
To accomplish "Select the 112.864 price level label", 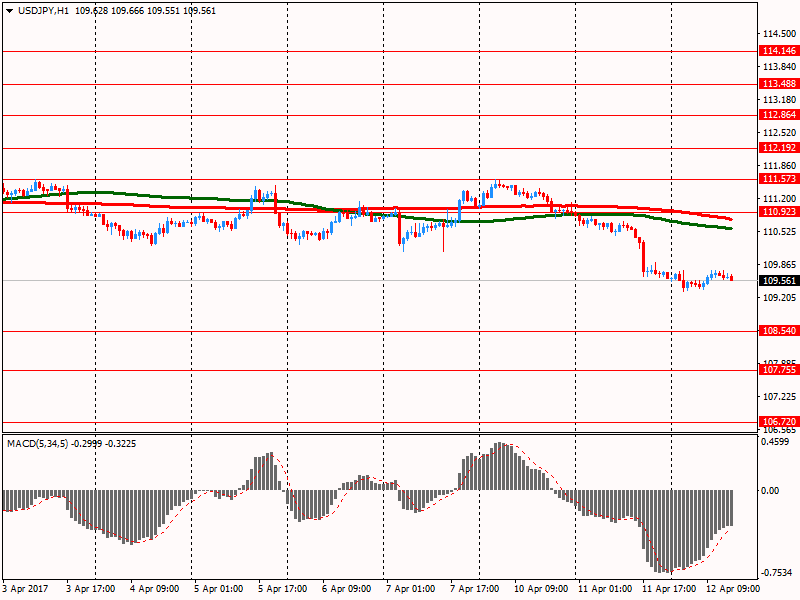I will coord(779,115).
